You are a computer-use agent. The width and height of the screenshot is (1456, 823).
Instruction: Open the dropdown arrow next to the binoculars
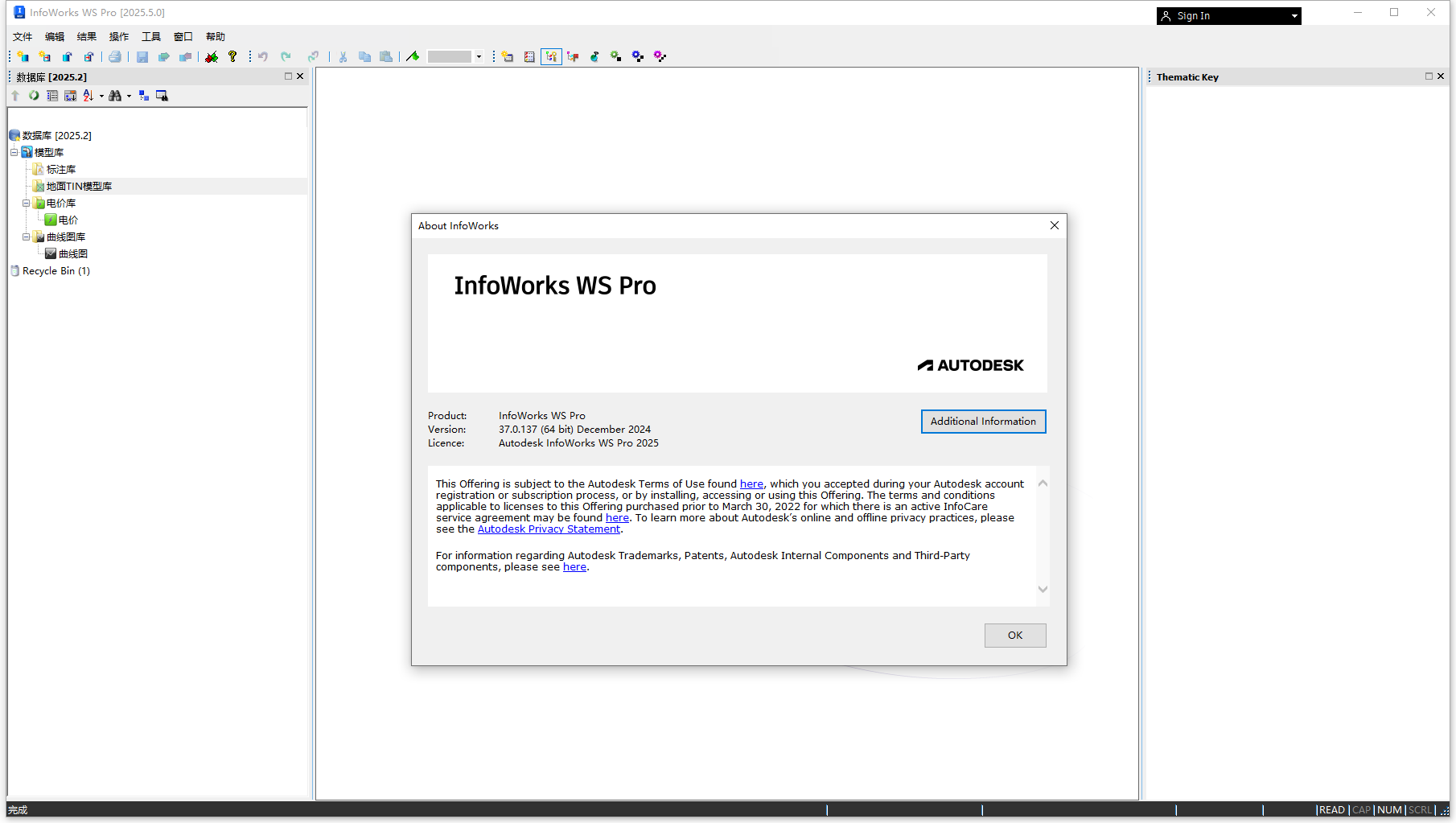pos(129,97)
